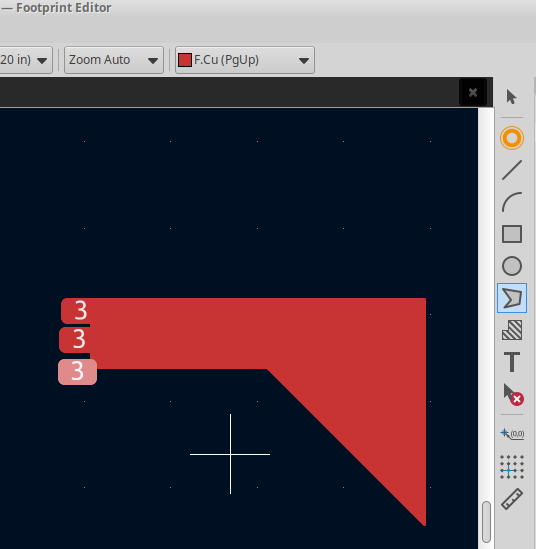Choose the Draw Circle tool
The image size is (536, 549).
512,266
